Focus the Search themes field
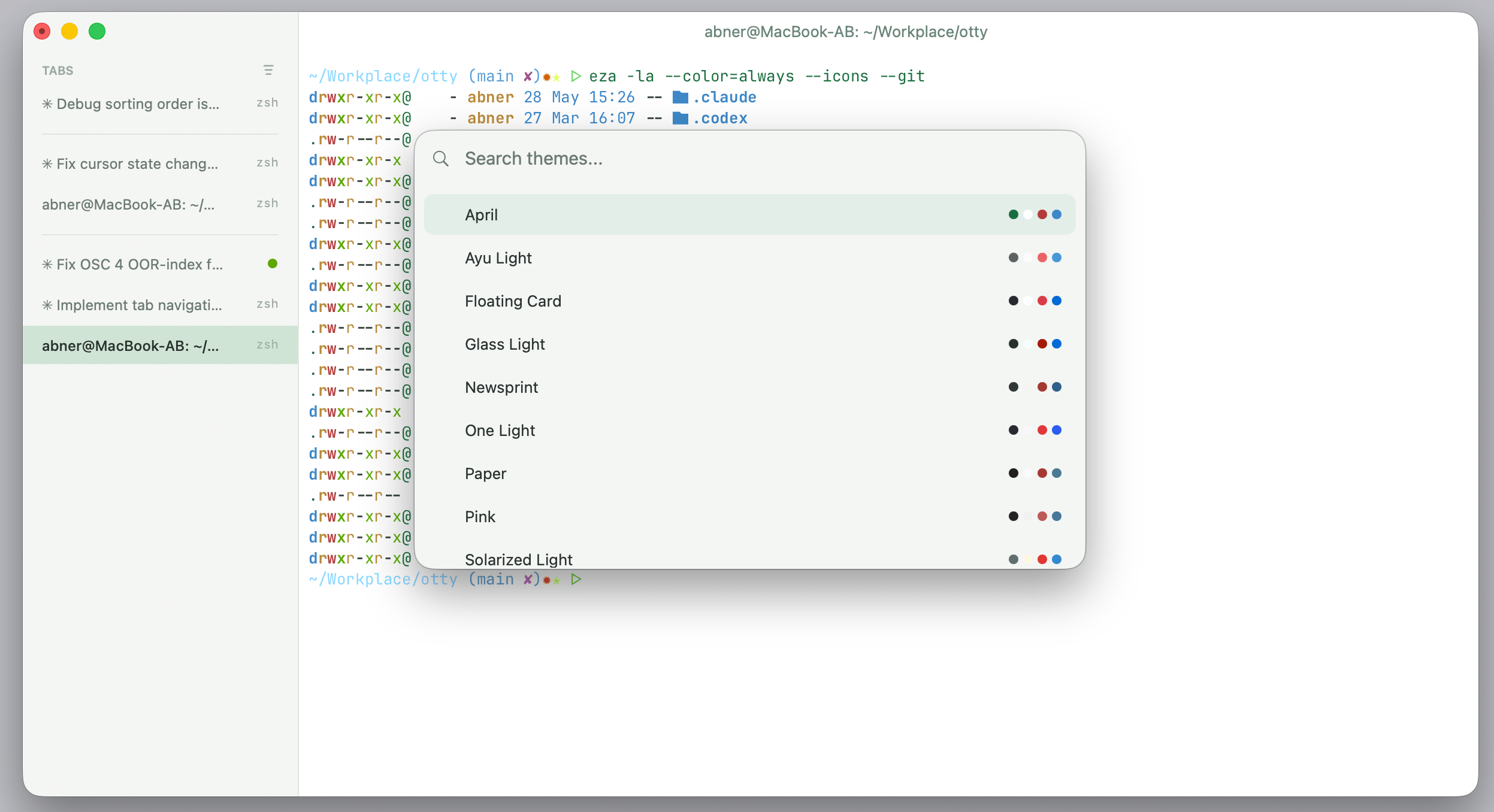1494x812 pixels. 750,159
